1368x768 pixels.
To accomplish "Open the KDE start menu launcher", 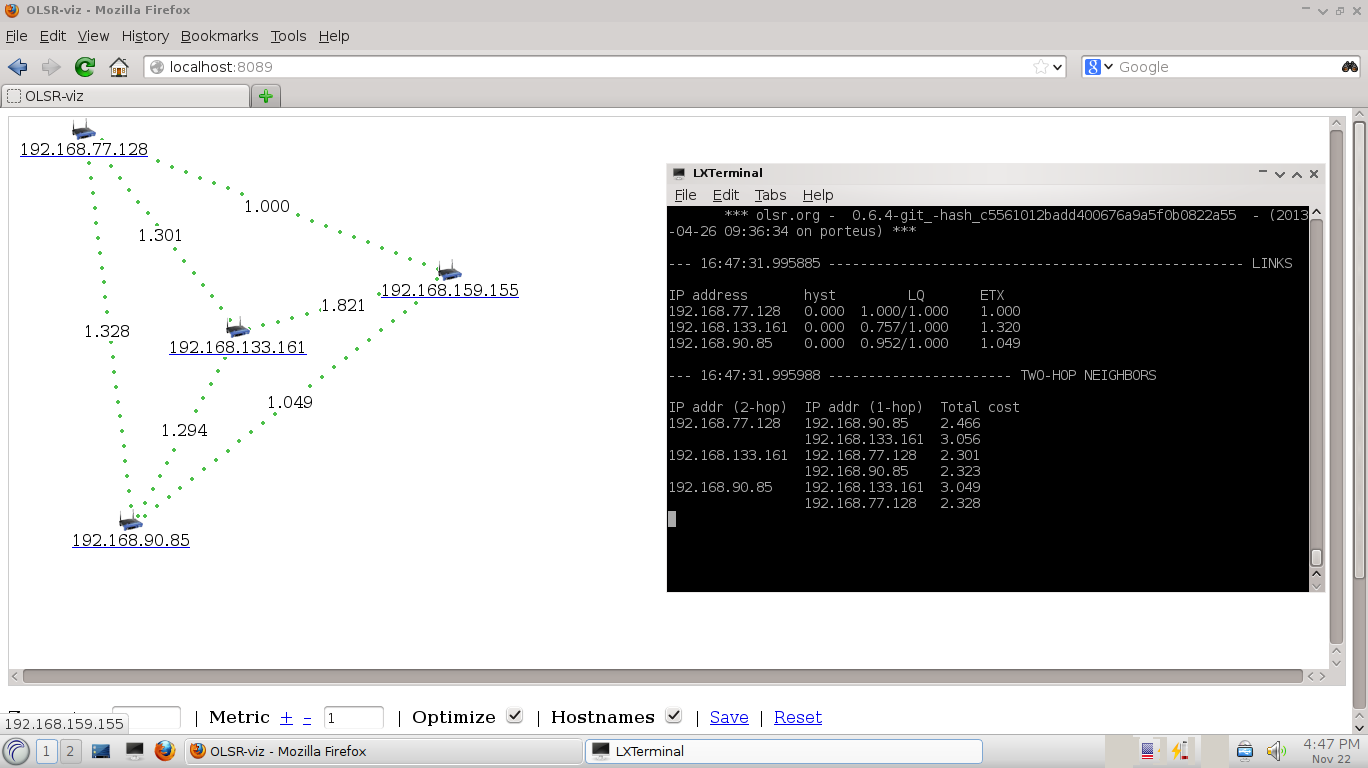I will pos(16,751).
